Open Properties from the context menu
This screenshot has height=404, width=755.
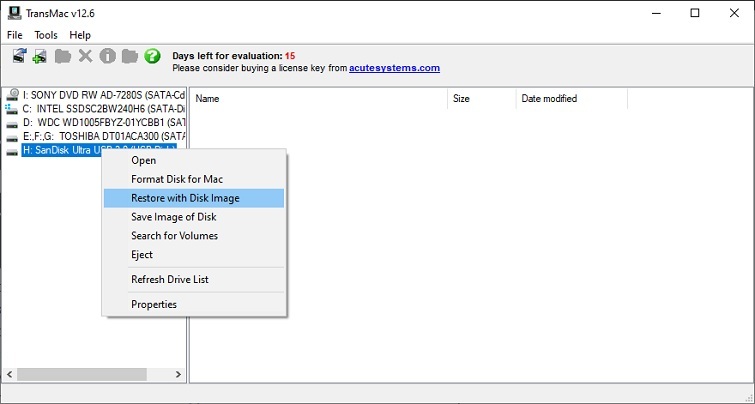pyautogui.click(x=154, y=304)
